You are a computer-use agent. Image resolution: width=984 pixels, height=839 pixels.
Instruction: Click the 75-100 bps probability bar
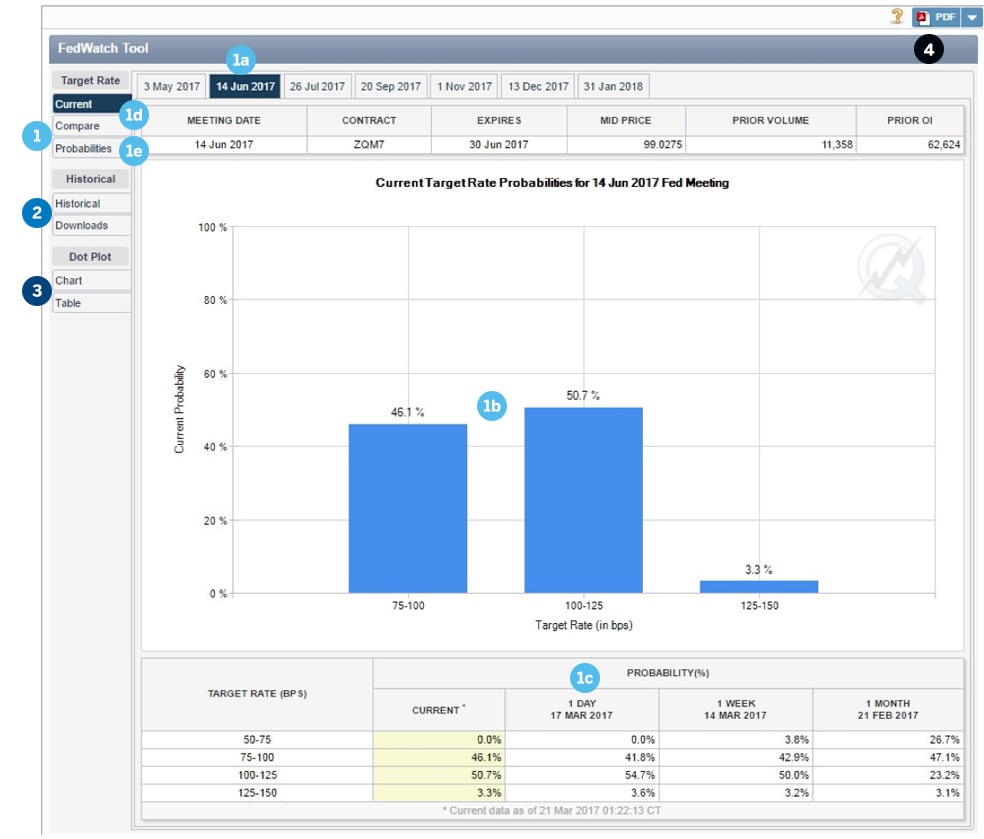(x=407, y=508)
